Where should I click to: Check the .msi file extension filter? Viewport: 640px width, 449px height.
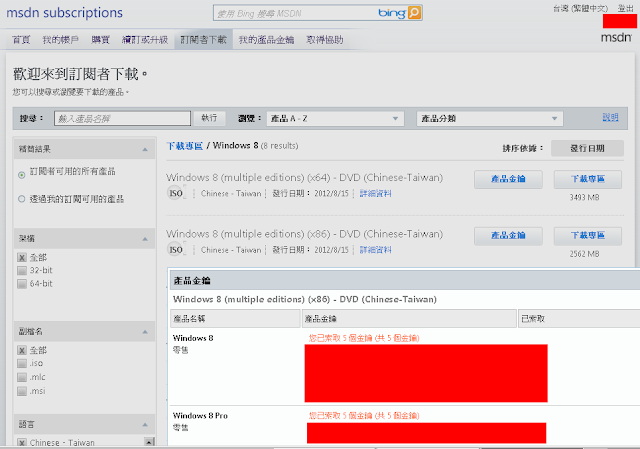point(22,391)
